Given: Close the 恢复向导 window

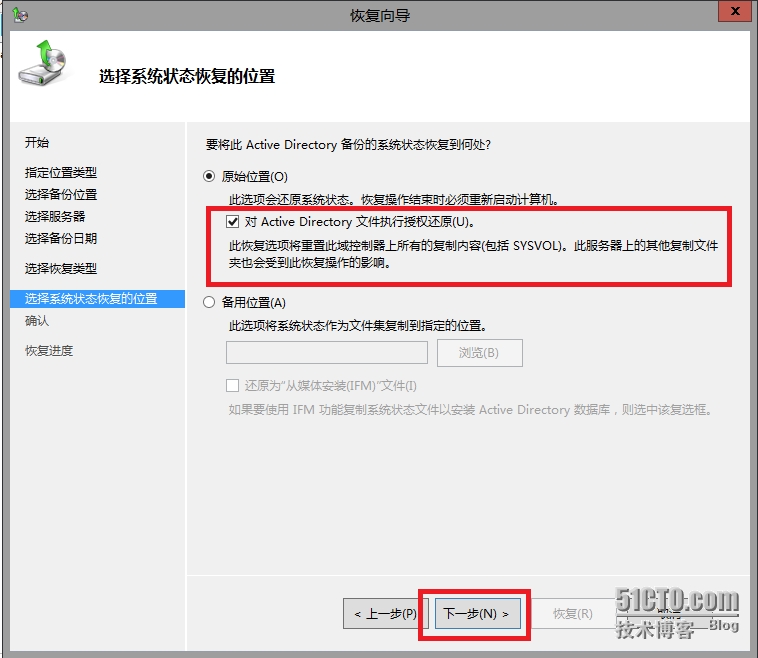Looking at the screenshot, I should (735, 11).
